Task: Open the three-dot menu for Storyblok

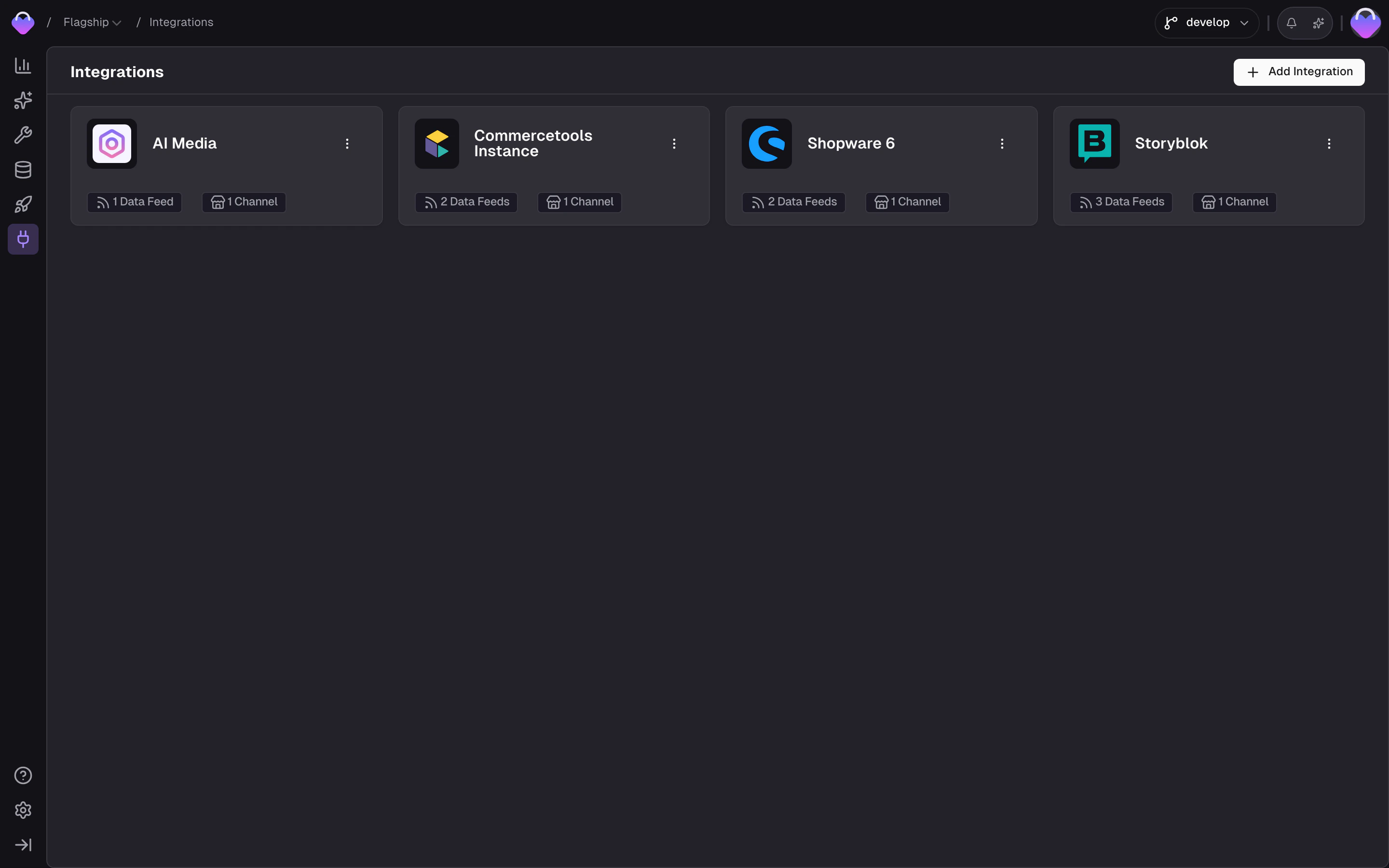Action: click(x=1329, y=144)
